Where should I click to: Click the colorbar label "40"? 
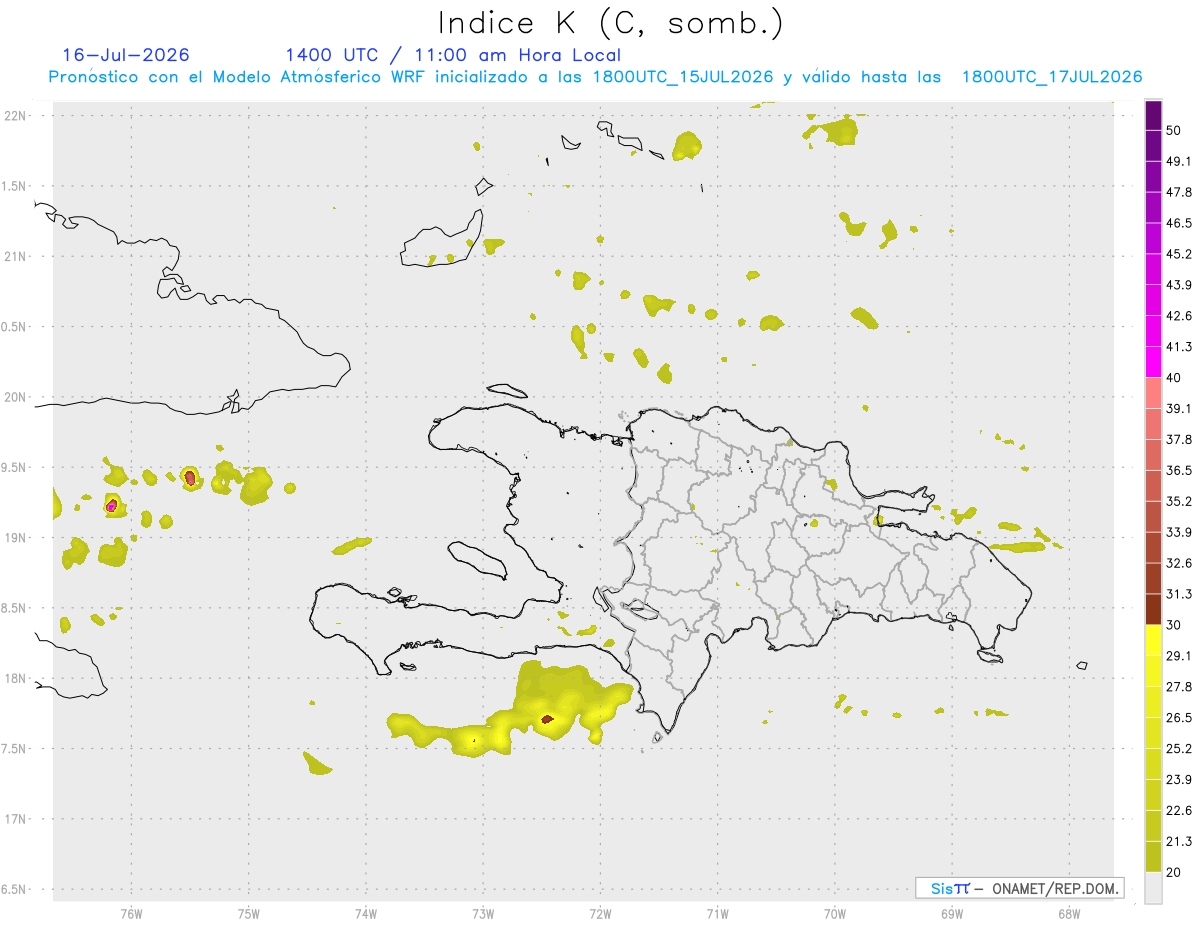[1174, 378]
